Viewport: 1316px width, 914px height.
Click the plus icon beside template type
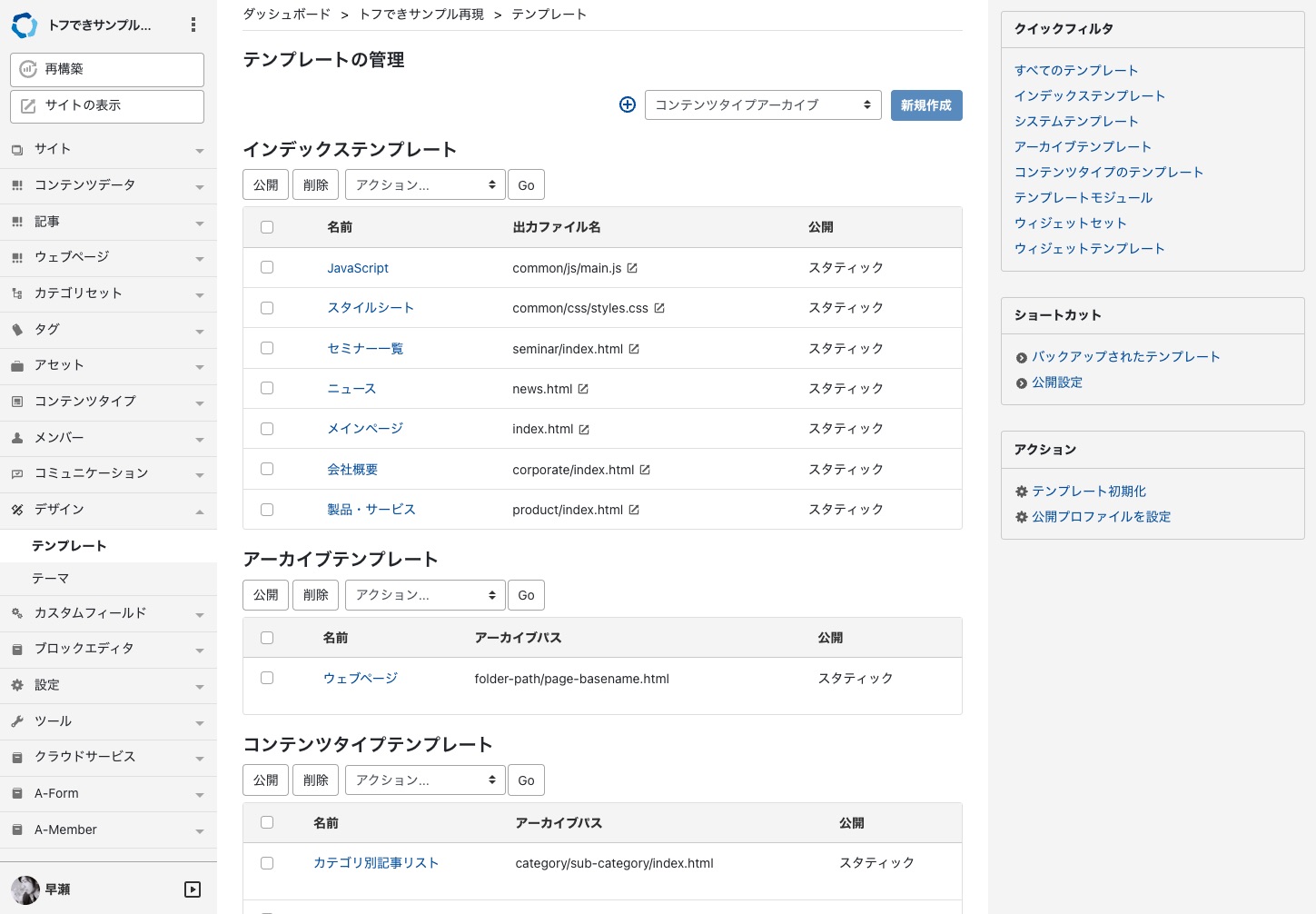[628, 104]
